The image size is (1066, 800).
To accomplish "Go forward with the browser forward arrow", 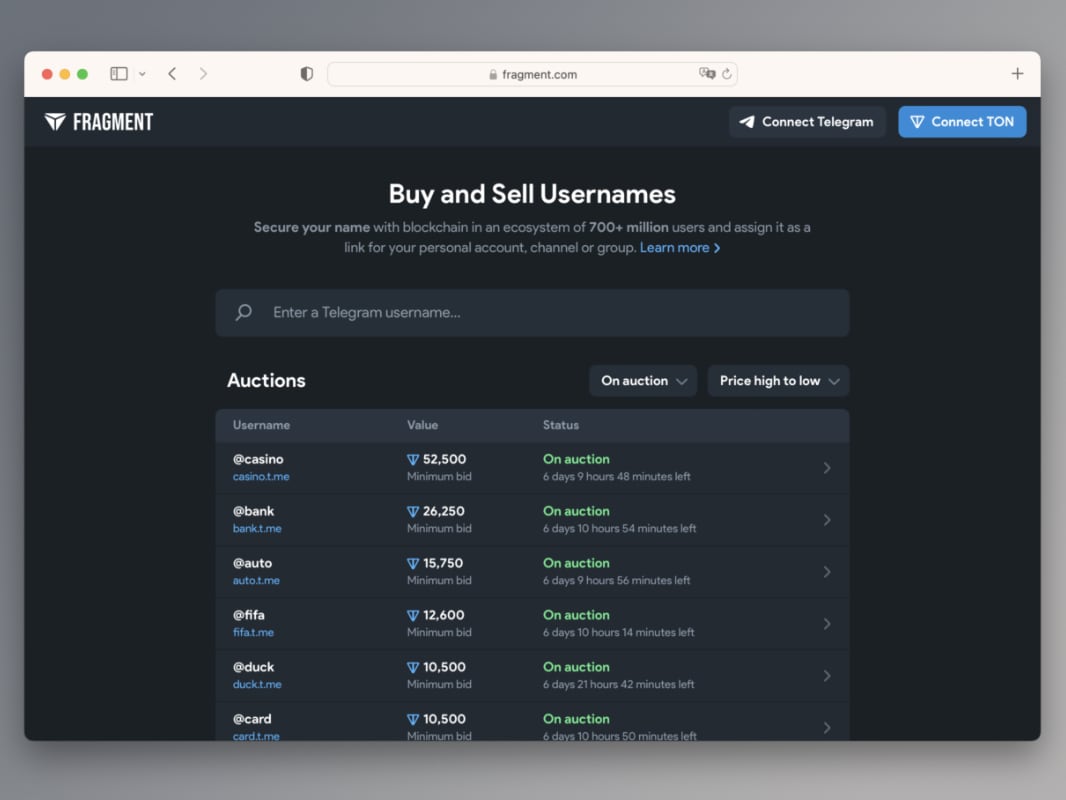I will click(203, 73).
